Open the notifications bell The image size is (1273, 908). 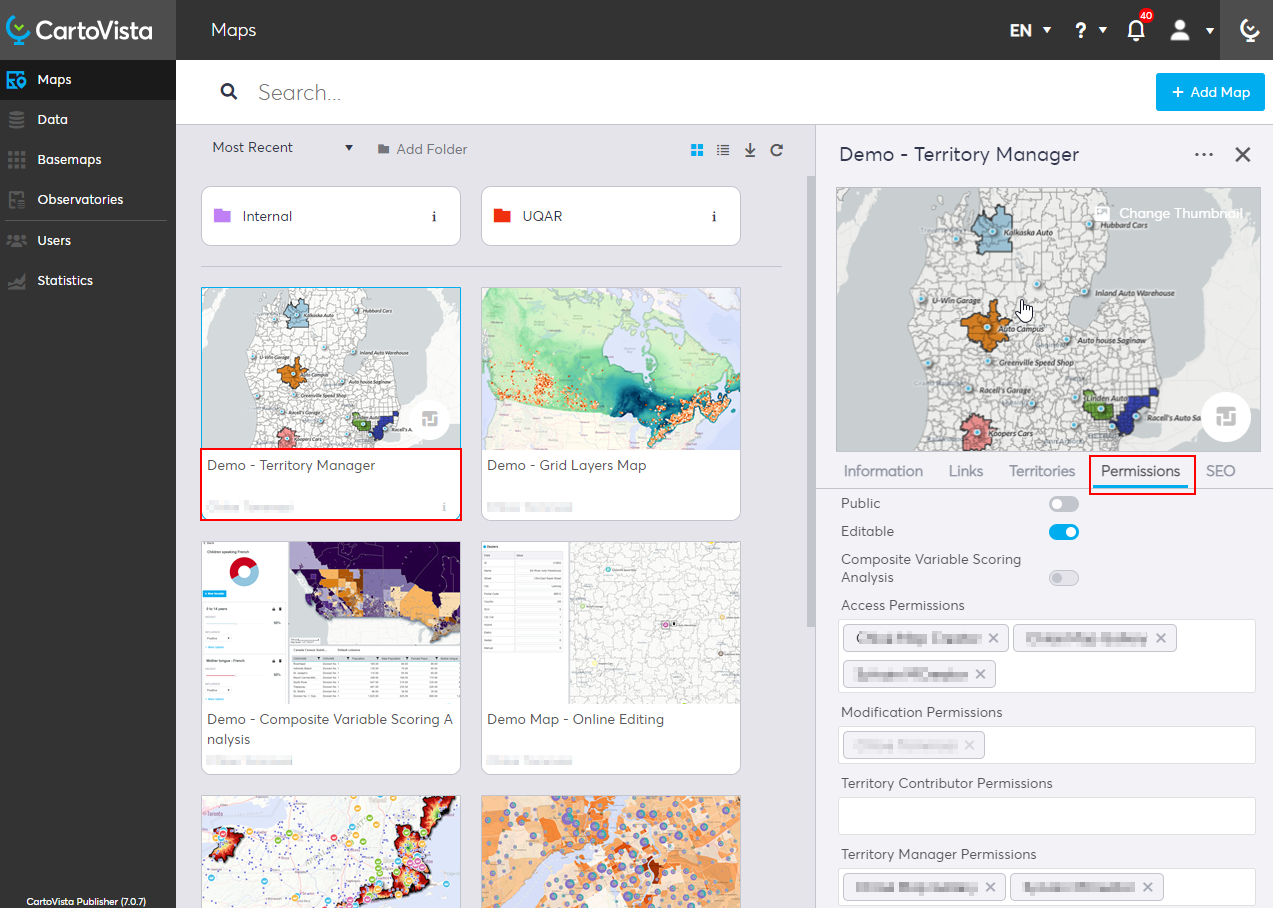(x=1135, y=31)
